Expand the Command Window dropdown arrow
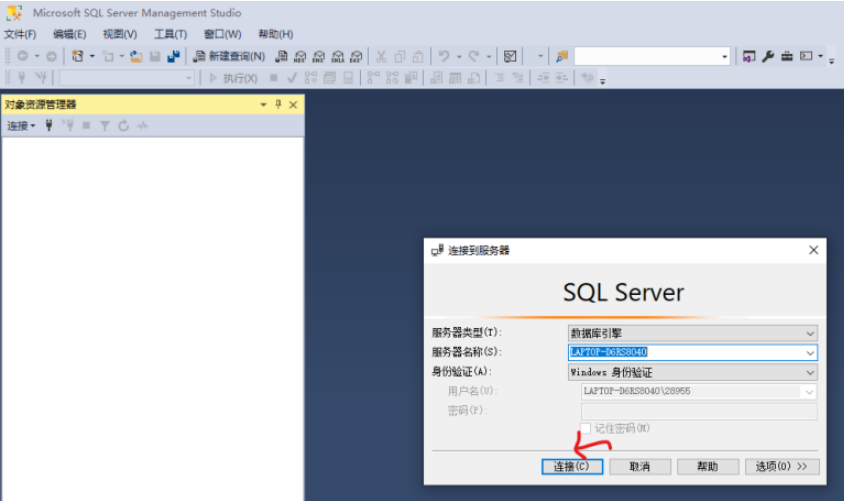The height and width of the screenshot is (501, 844). point(820,56)
